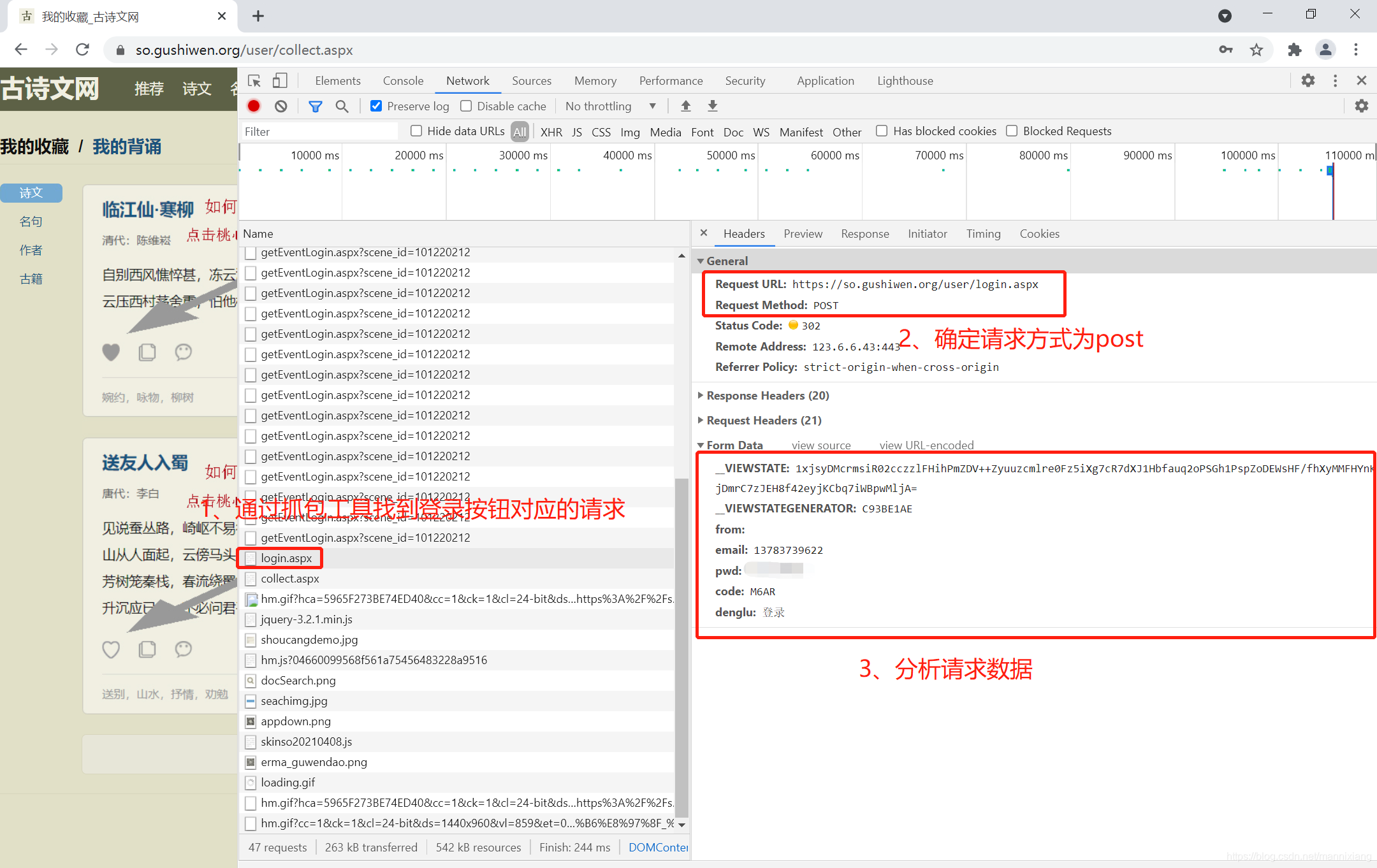1377x868 pixels.
Task: Reload the current page
Action: click(82, 50)
